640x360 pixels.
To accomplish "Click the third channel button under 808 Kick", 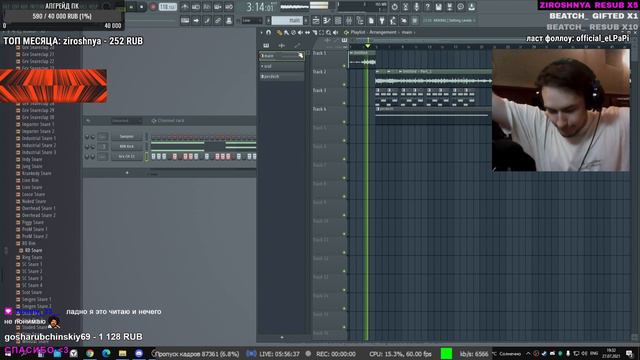I will pos(127,156).
